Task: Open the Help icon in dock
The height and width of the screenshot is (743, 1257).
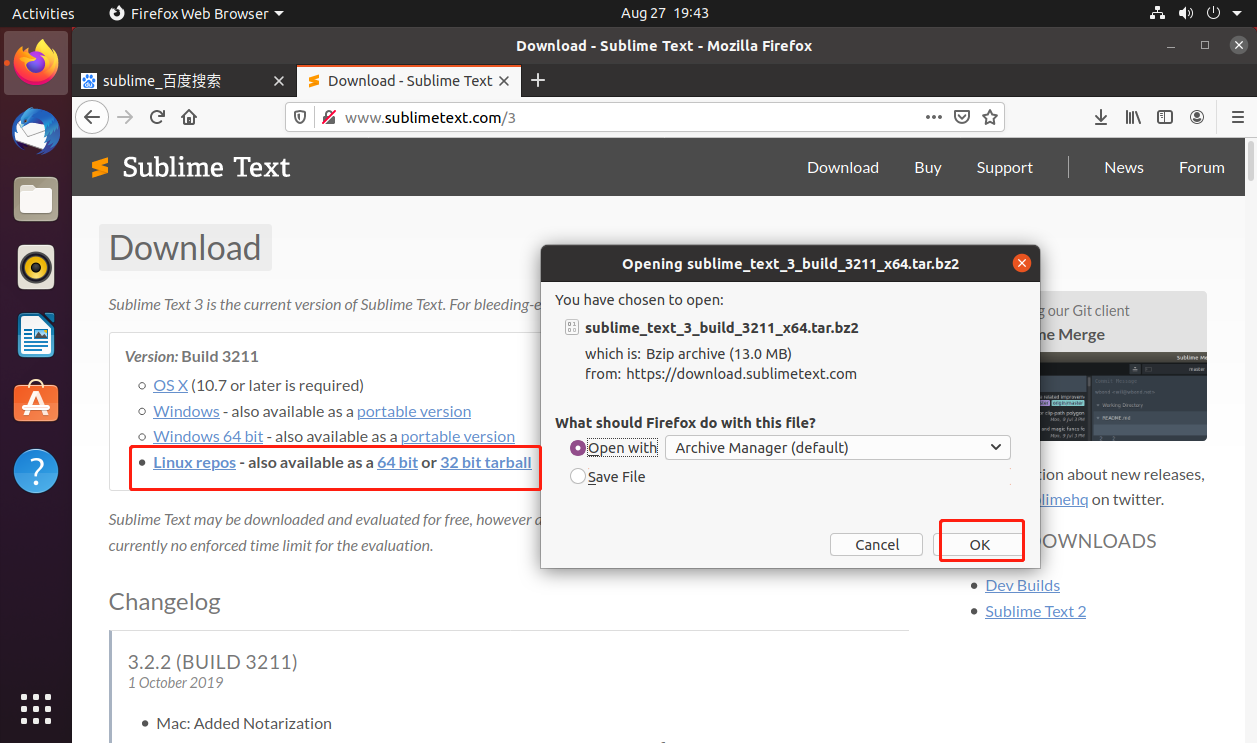Action: 36,471
